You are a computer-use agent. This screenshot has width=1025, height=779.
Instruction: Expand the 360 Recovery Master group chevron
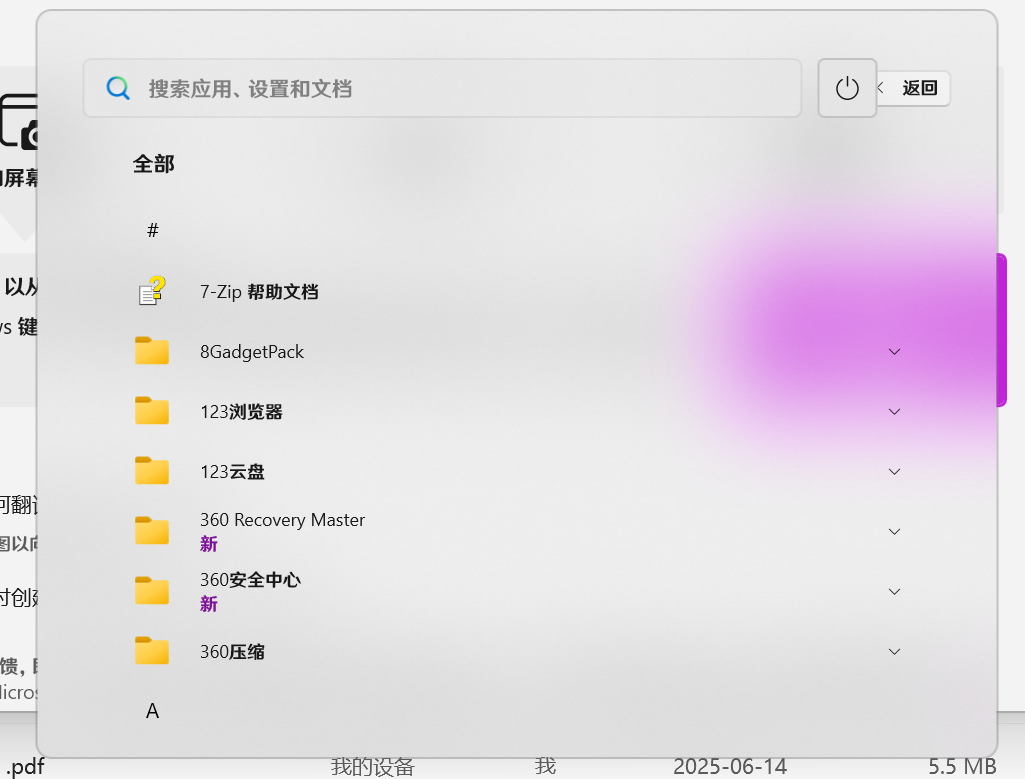pos(894,531)
